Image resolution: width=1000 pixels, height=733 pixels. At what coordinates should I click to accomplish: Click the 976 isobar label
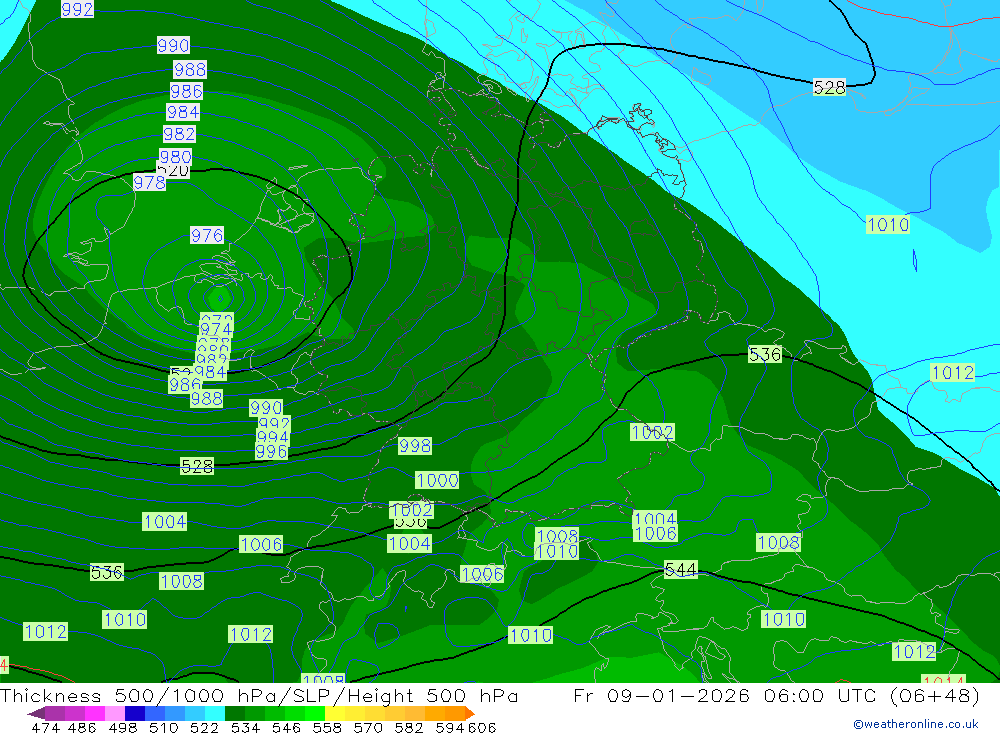[207, 235]
